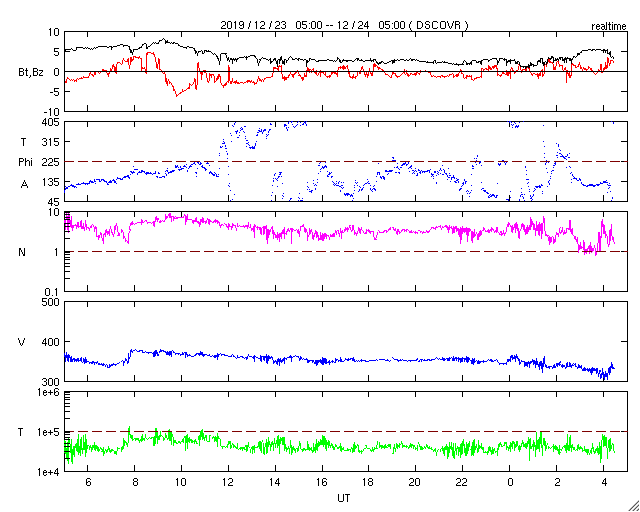Click the '22' tick label on the time axis
The image size is (640, 512).
pos(462,482)
